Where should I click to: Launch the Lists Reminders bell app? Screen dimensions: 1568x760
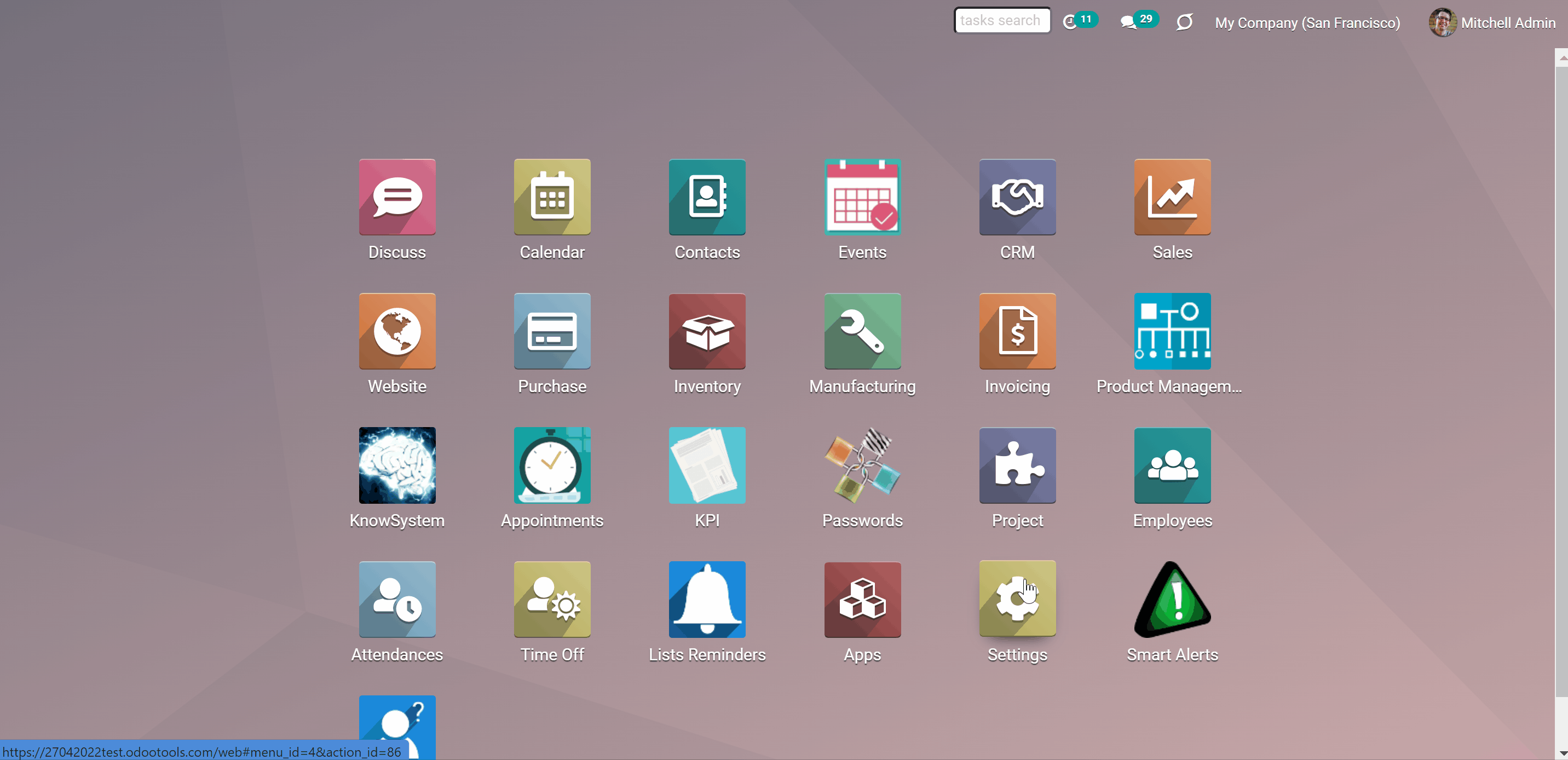pyautogui.click(x=707, y=599)
